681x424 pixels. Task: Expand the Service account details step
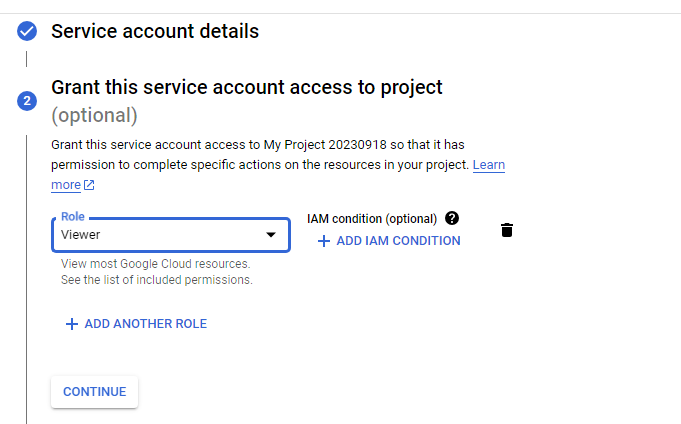pyautogui.click(x=155, y=31)
